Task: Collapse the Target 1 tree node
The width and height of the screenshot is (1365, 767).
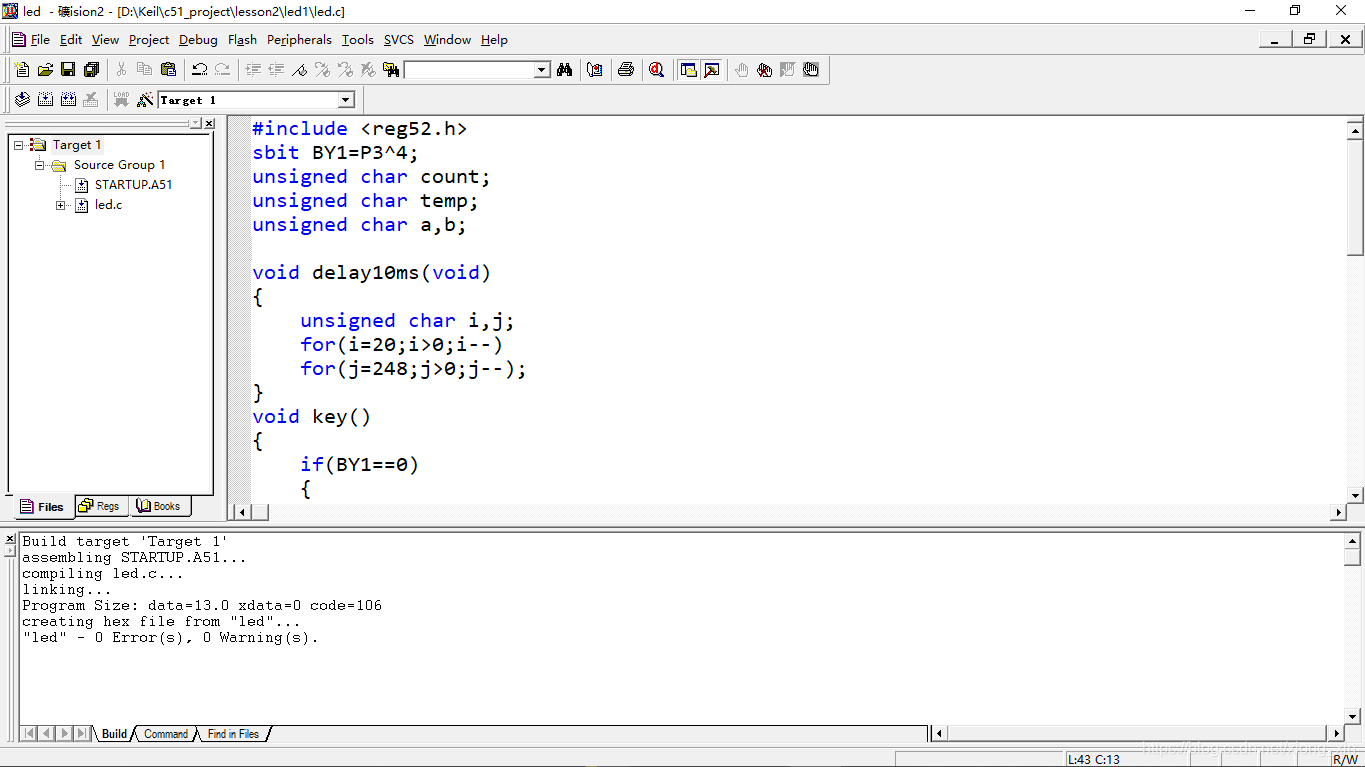Action: [x=18, y=145]
